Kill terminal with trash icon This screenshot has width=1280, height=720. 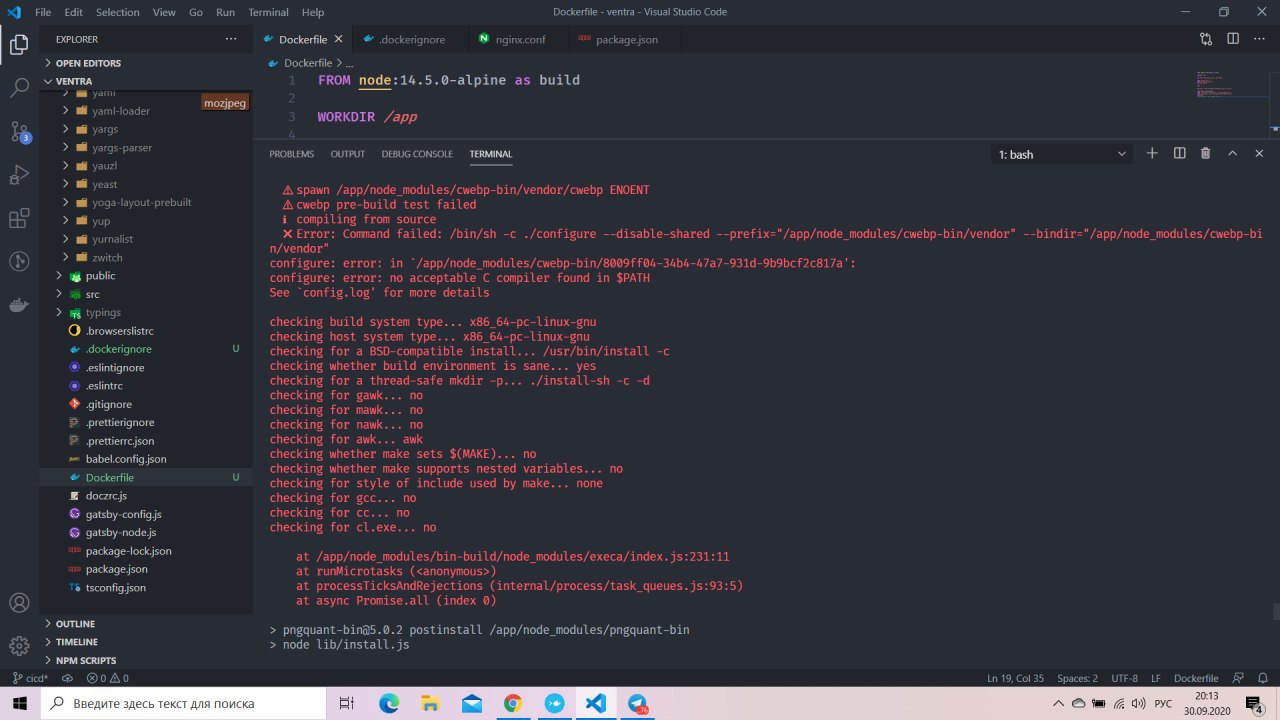1205,153
